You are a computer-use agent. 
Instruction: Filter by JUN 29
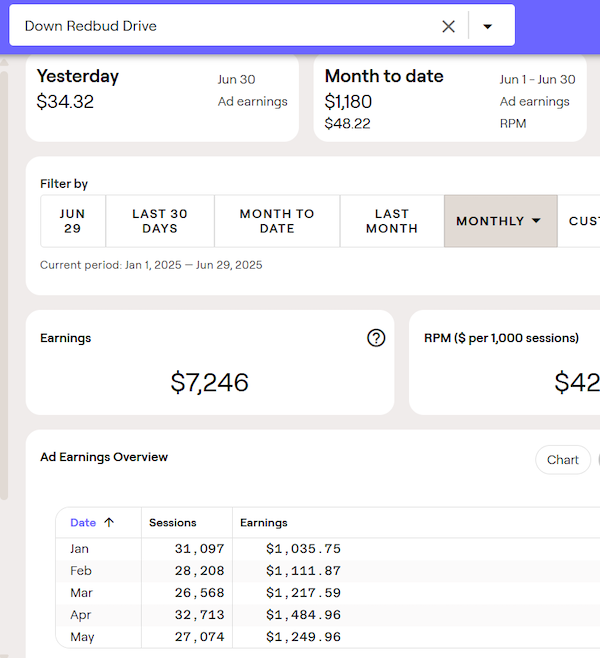(x=73, y=221)
